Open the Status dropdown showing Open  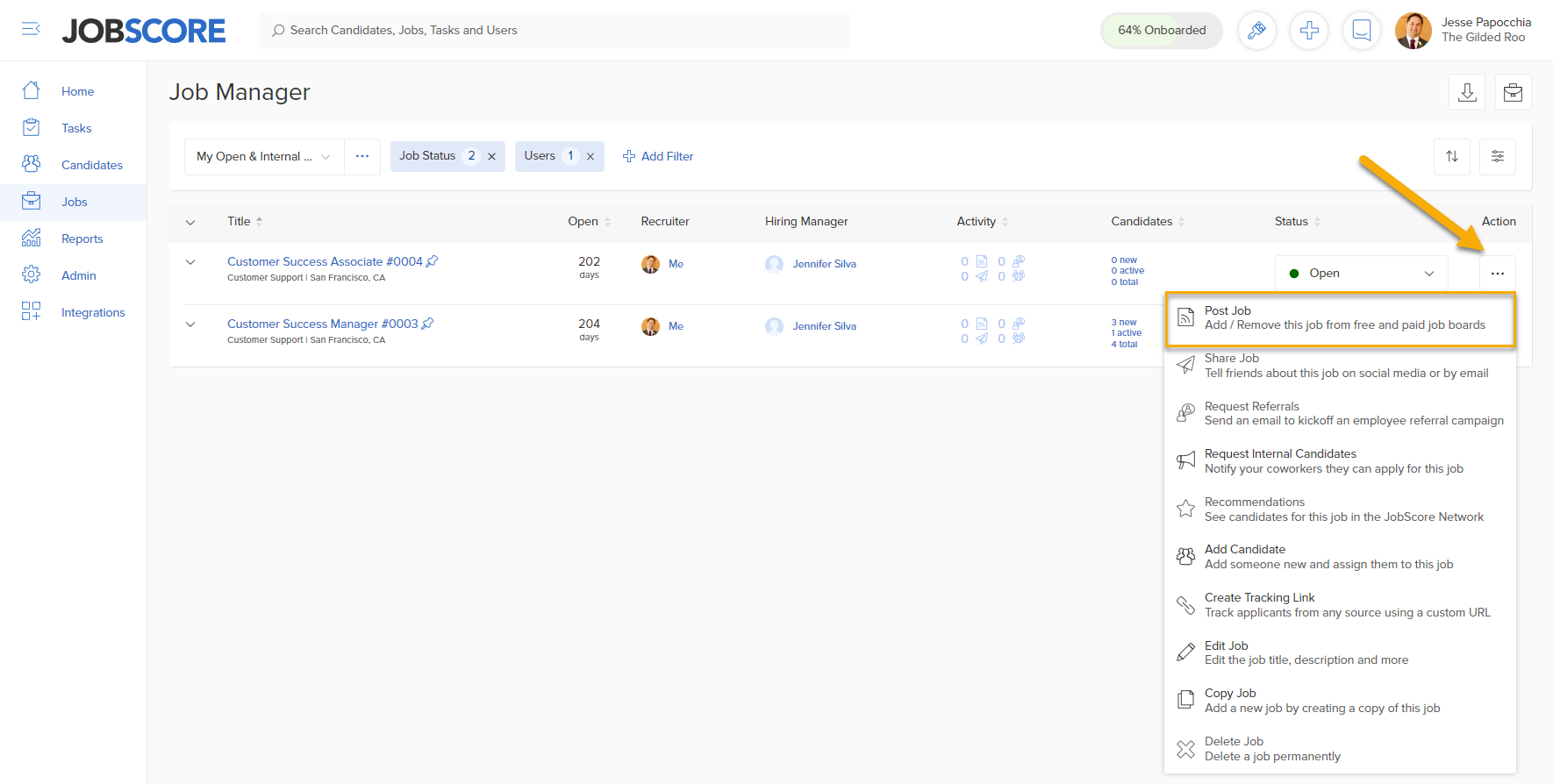pyautogui.click(x=1361, y=274)
